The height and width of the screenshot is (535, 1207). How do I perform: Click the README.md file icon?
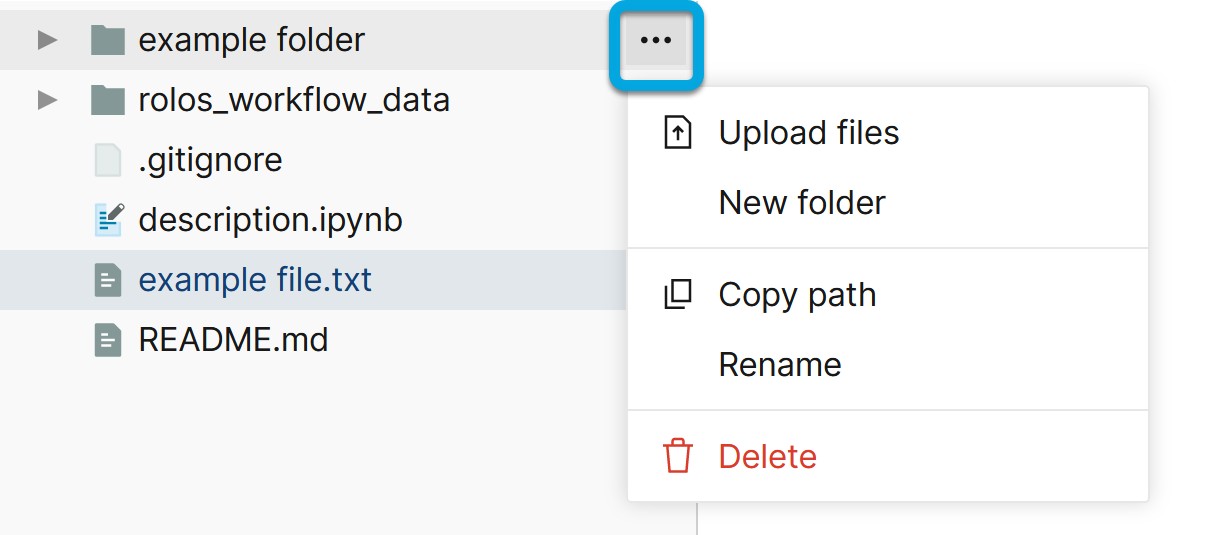click(107, 340)
